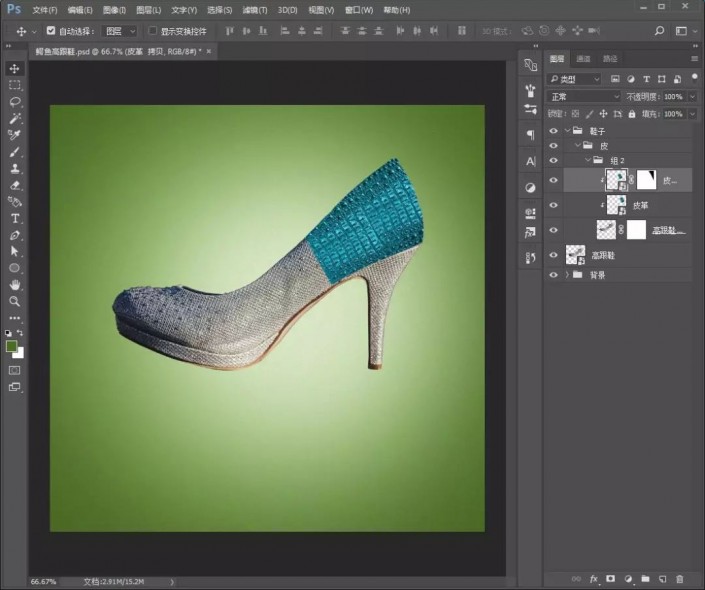This screenshot has width=705, height=590.
Task: Delete layer with the trash icon
Action: (679, 579)
